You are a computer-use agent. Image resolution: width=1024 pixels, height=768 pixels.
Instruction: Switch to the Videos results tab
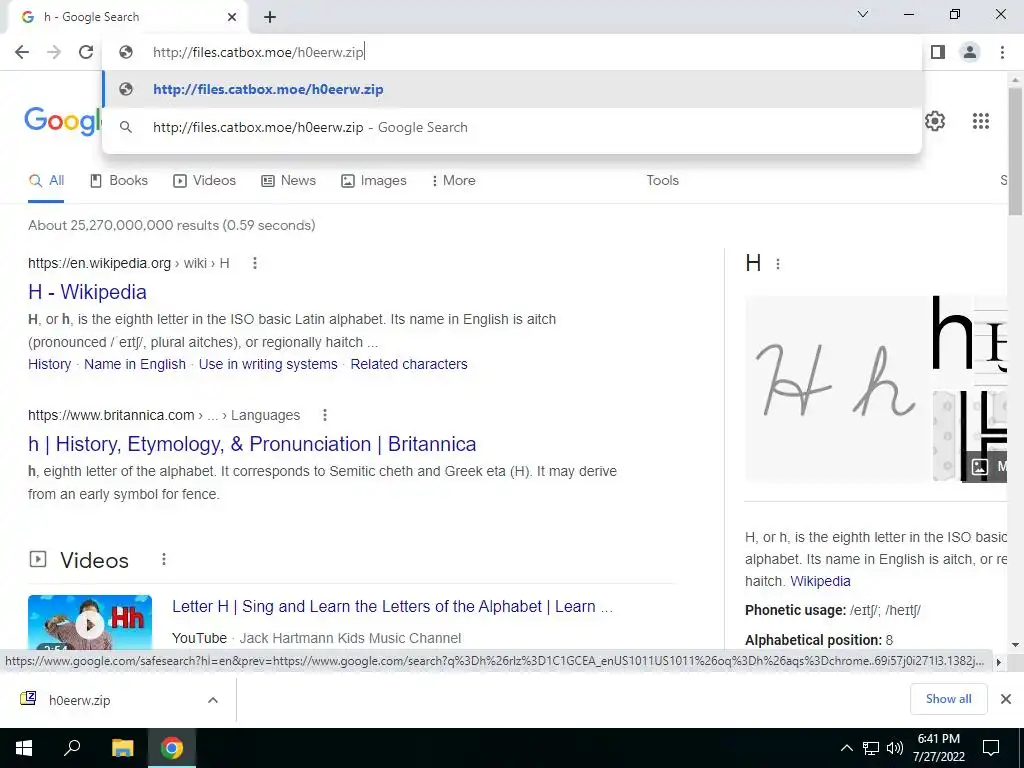pos(204,181)
